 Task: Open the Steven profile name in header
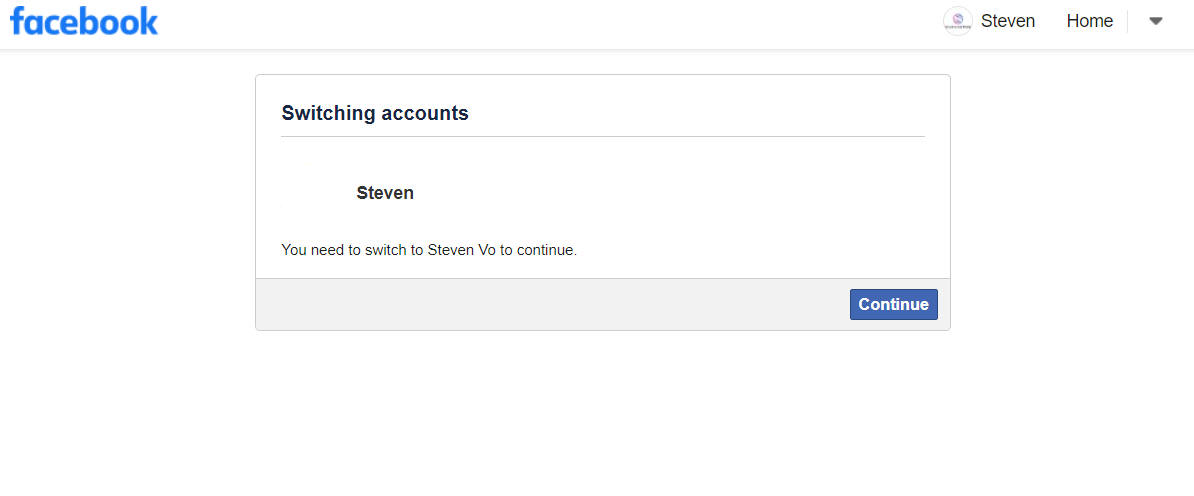tap(1007, 21)
